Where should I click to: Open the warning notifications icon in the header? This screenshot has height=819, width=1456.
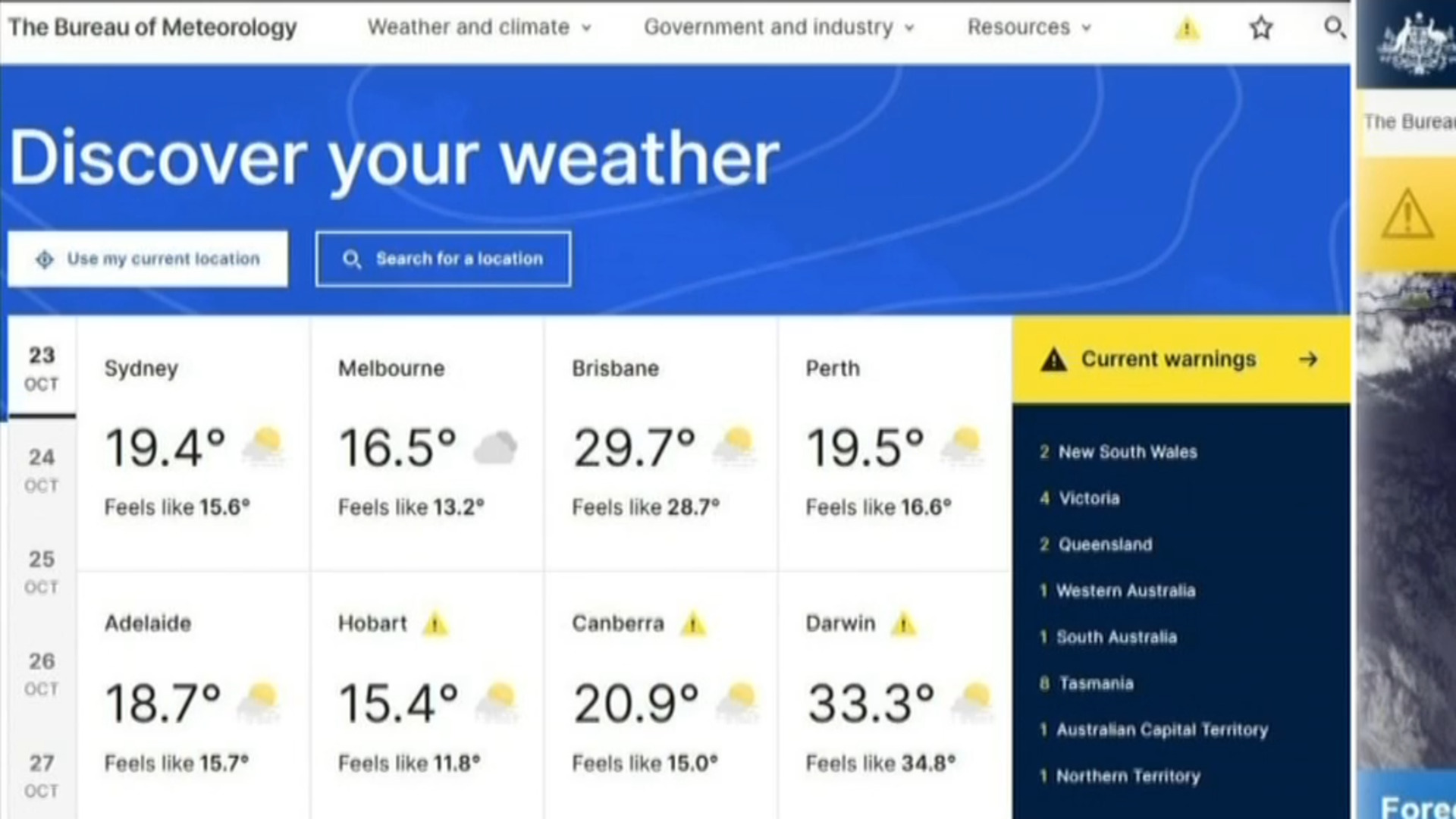(1186, 28)
